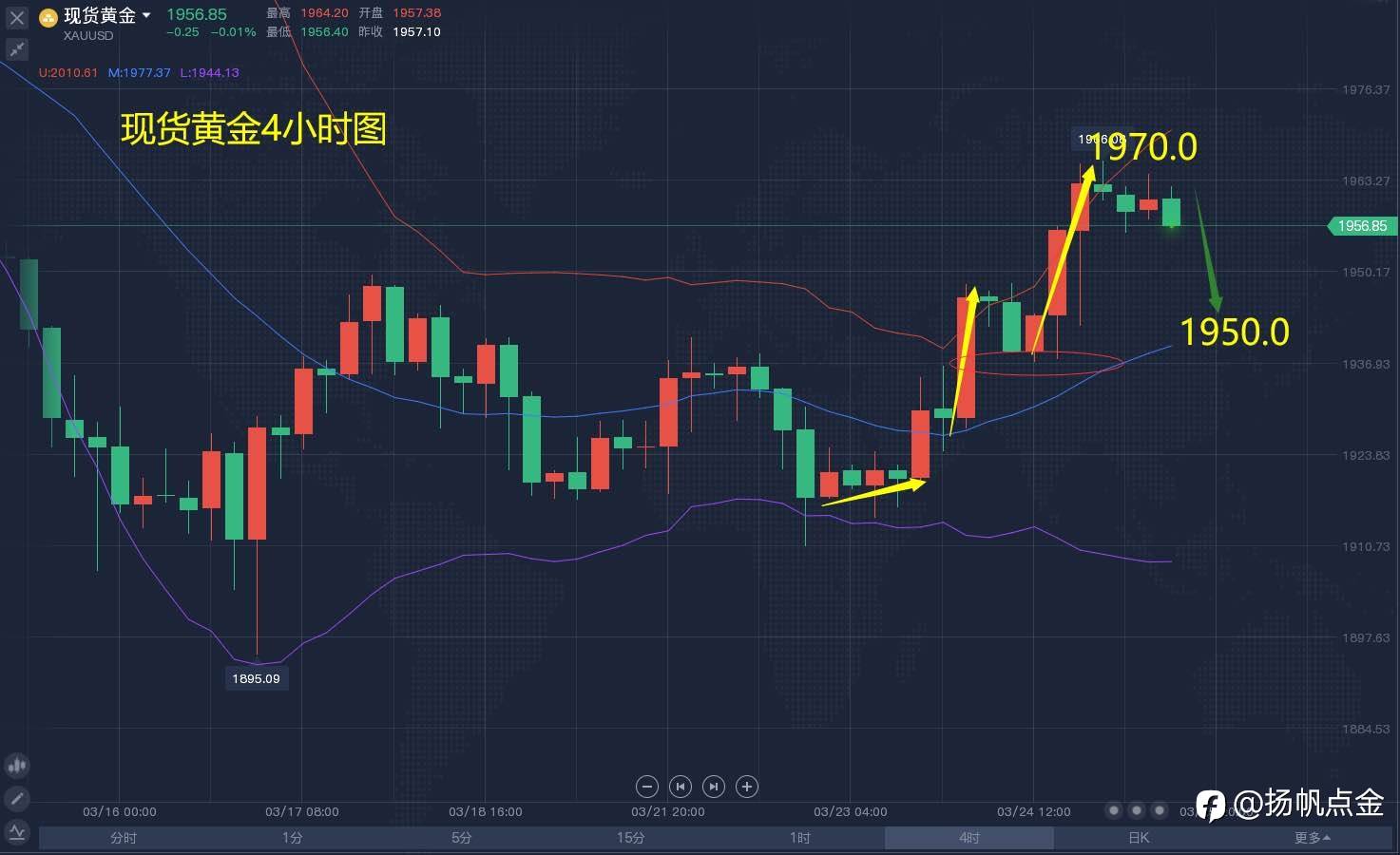Expand the 更多 timeframe menu
Image resolution: width=1400 pixels, height=855 pixels.
(1312, 838)
